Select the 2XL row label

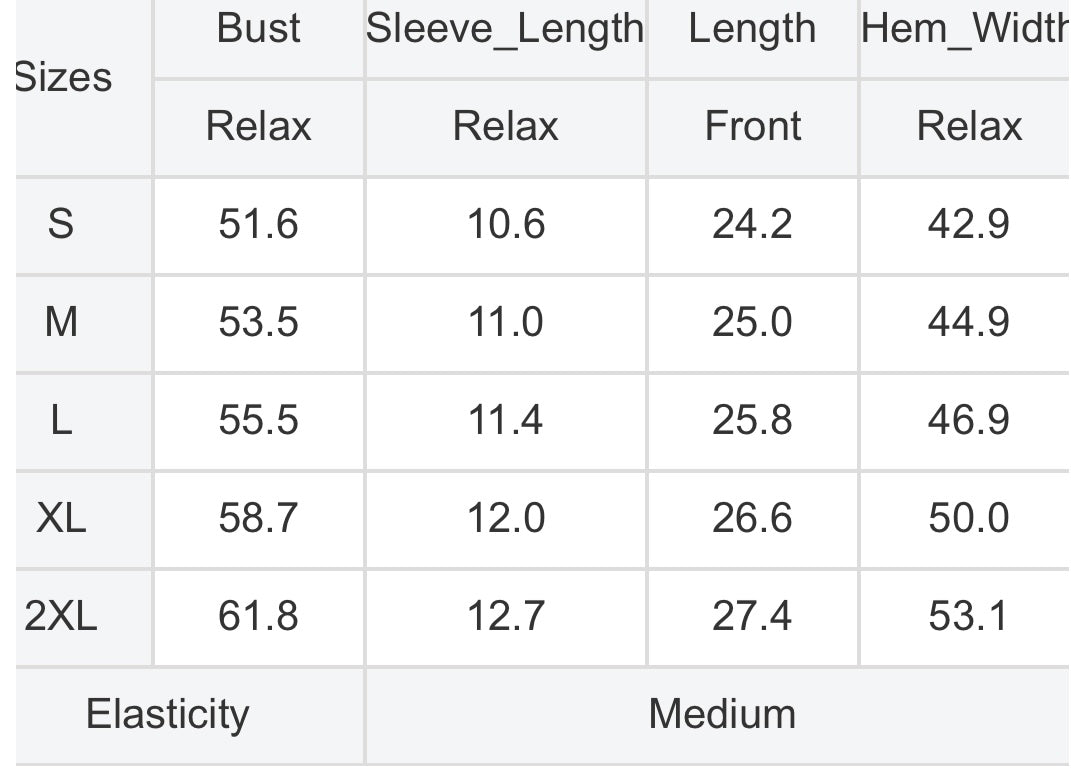click(x=83, y=617)
